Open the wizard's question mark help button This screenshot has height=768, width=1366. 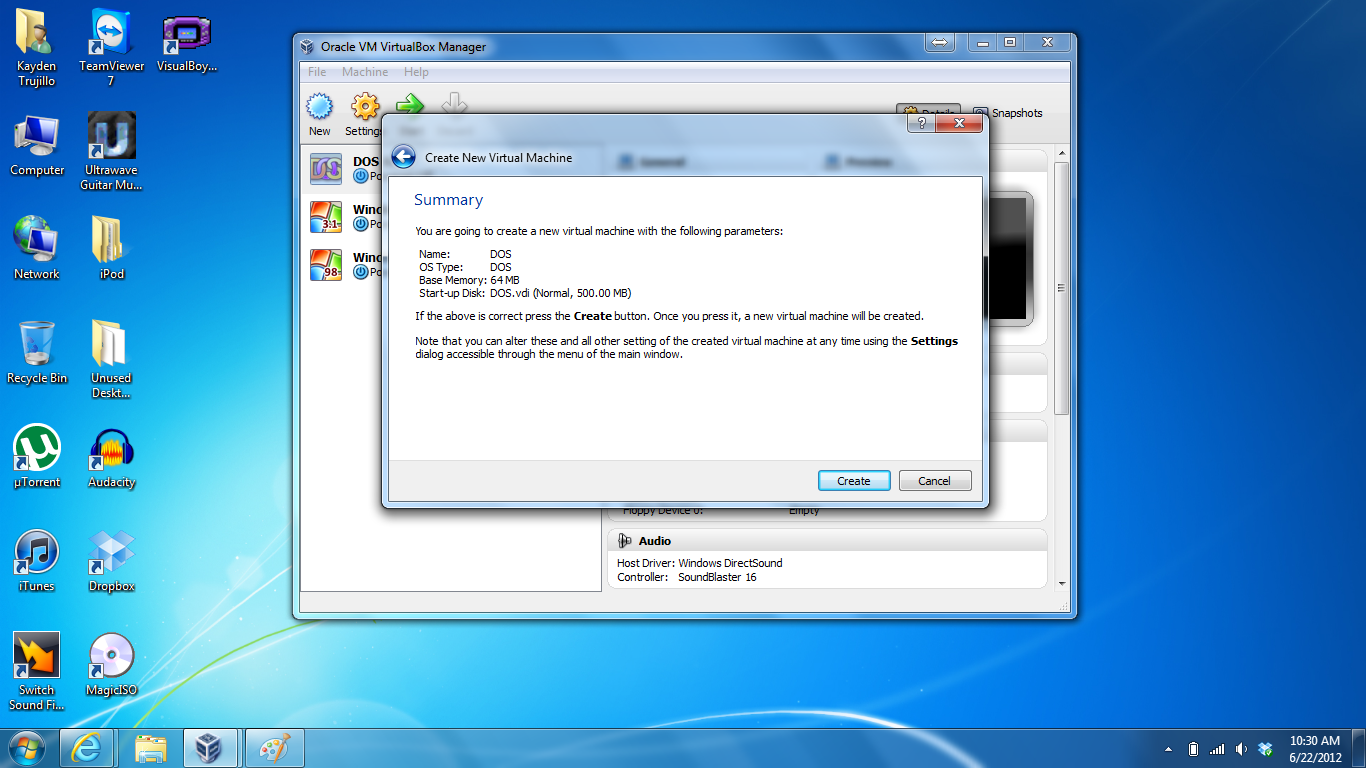tap(921, 123)
